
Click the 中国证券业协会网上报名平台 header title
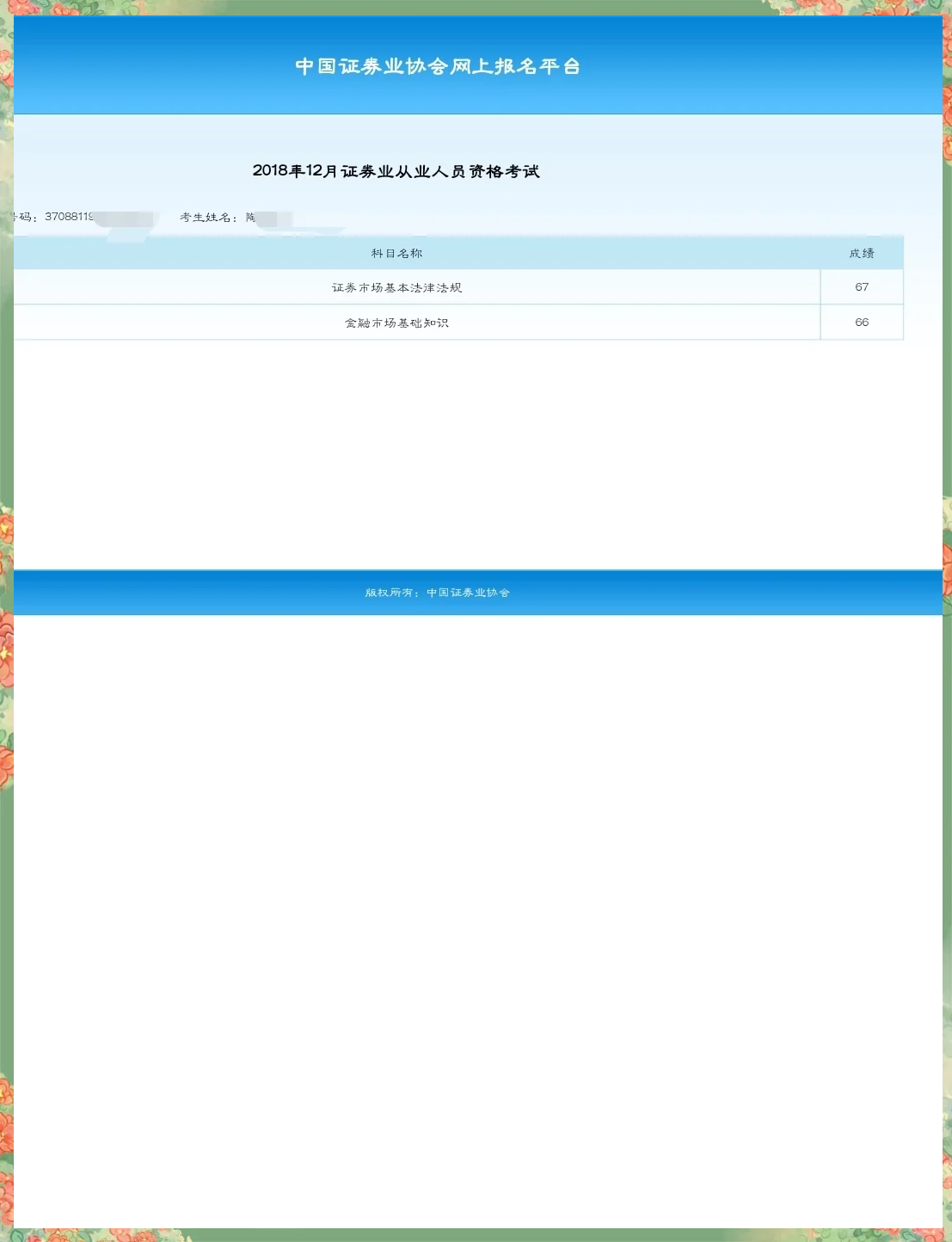click(x=438, y=66)
